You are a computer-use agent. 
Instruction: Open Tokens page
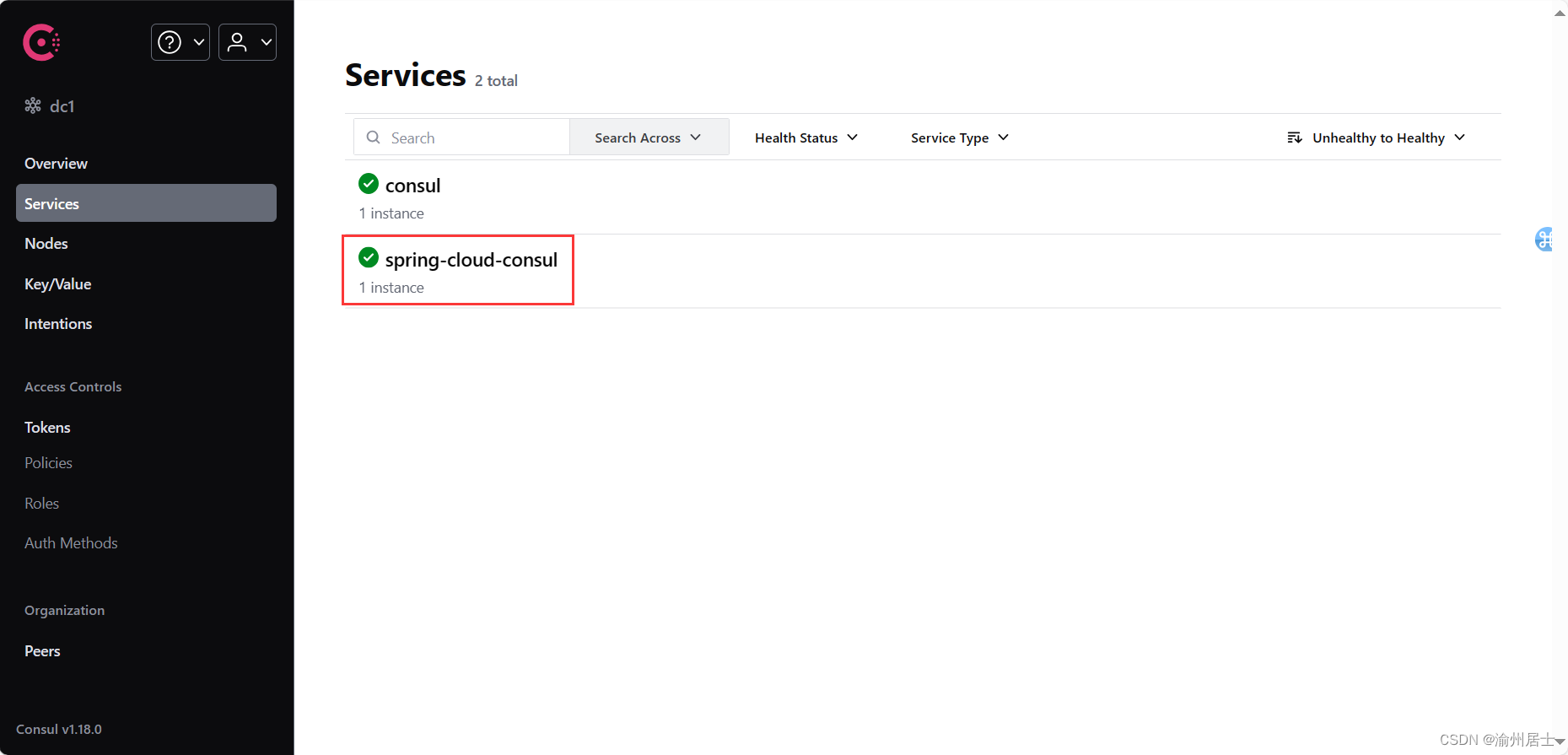[47, 428]
